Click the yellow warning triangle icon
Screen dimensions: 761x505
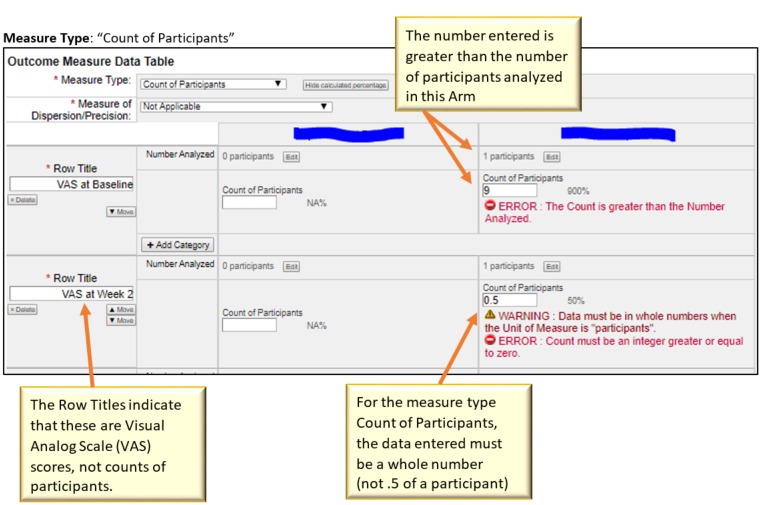(490, 317)
